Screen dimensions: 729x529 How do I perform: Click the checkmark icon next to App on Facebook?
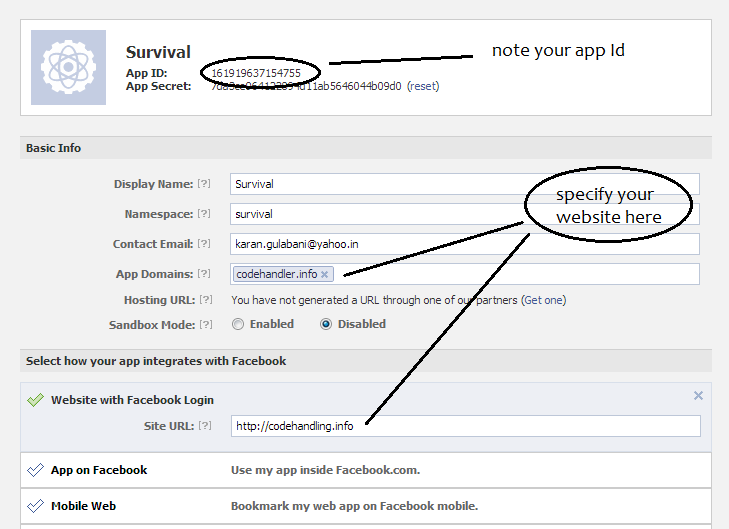(35, 470)
